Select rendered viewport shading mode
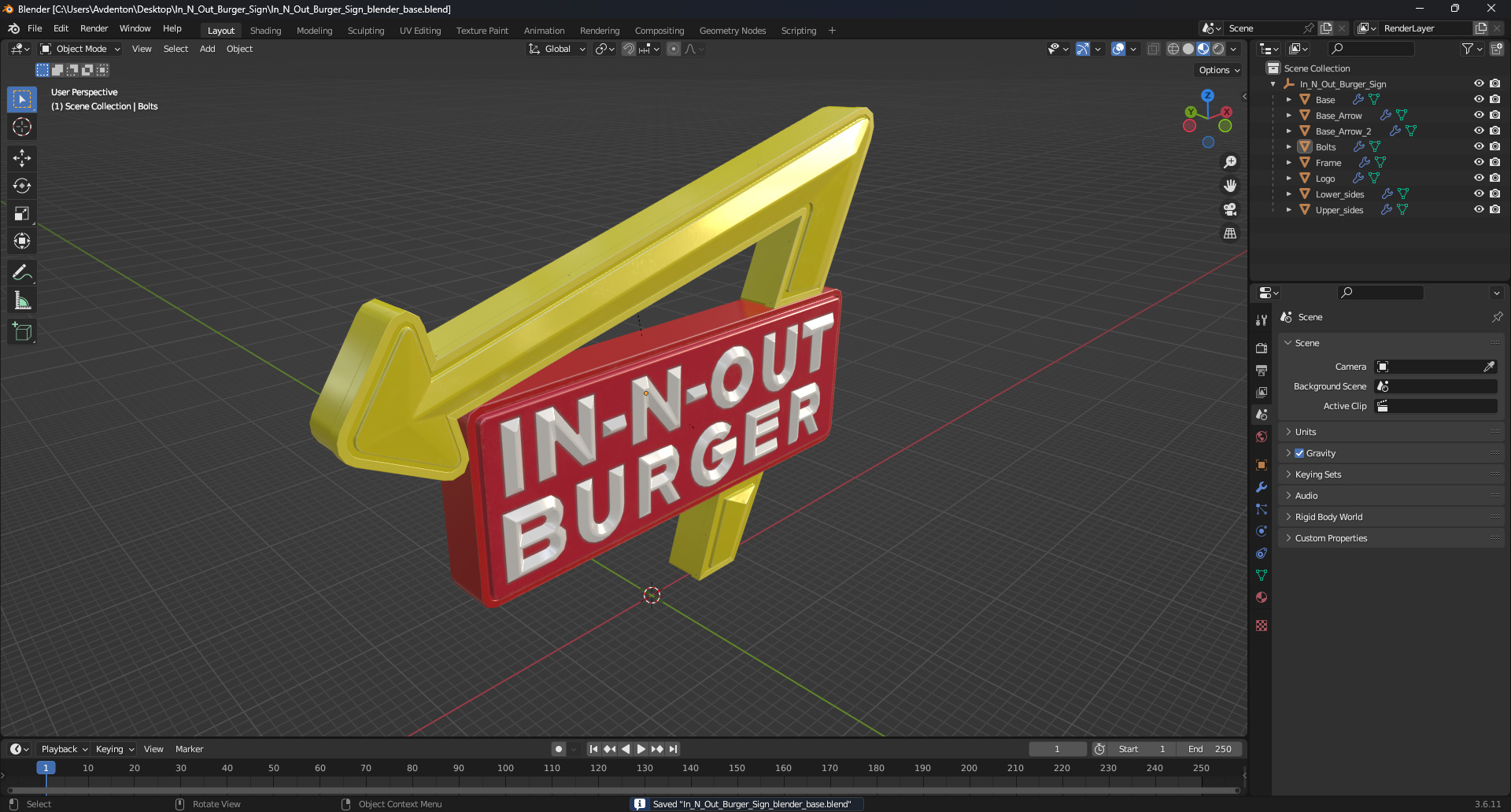 [x=1218, y=49]
